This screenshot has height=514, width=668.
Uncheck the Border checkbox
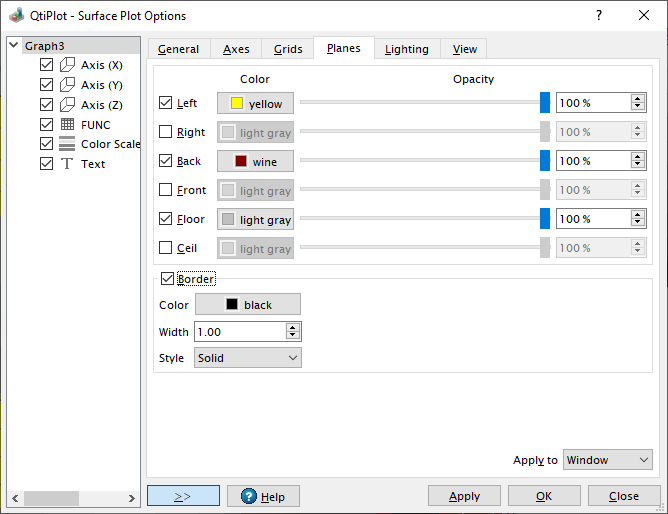[167, 279]
